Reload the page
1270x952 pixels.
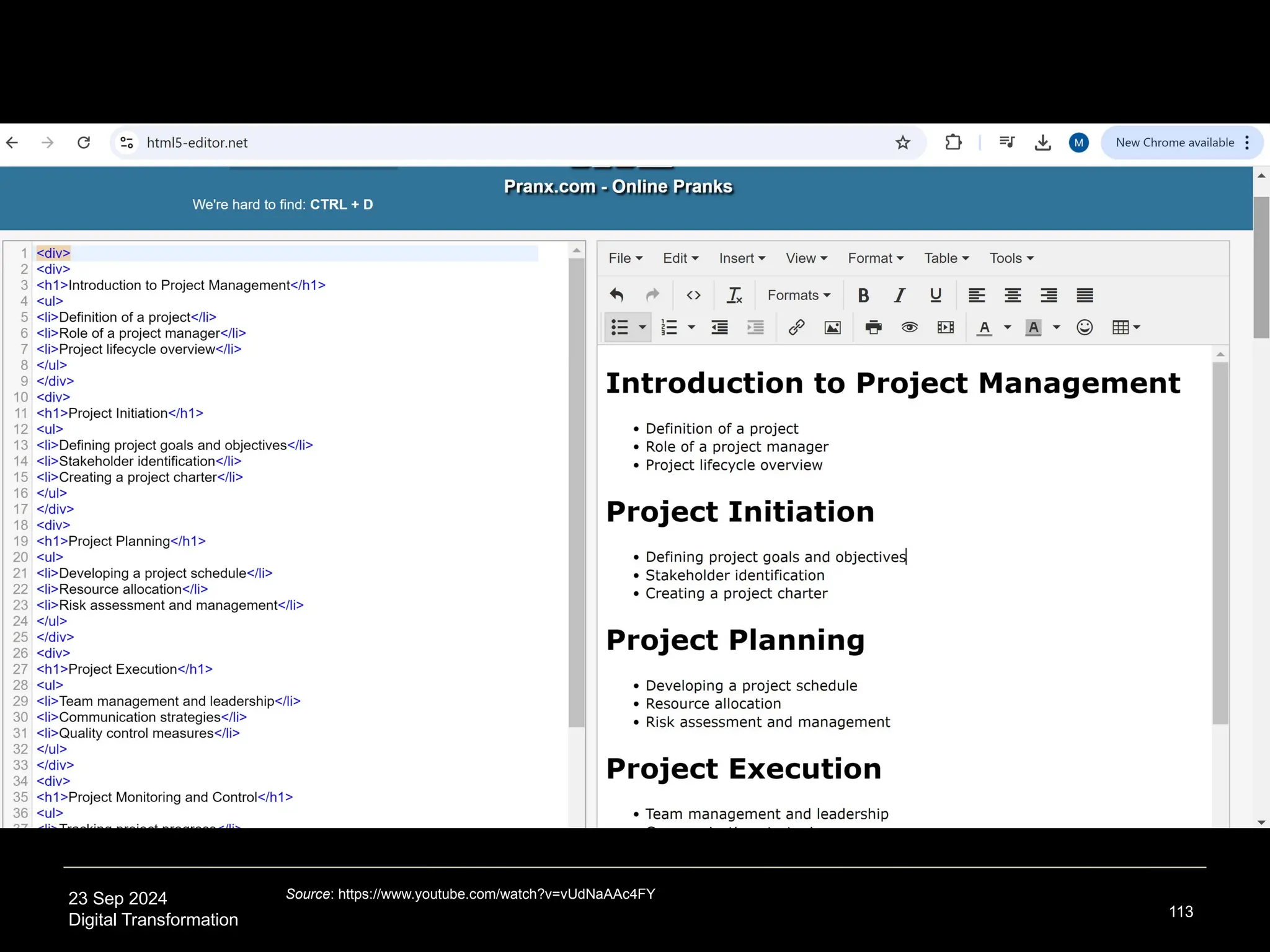click(84, 143)
